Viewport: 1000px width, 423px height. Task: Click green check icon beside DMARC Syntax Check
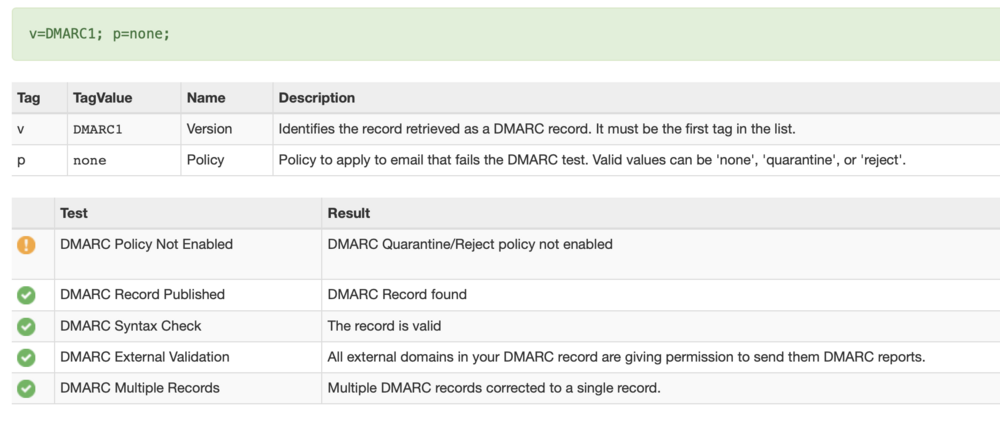26,326
